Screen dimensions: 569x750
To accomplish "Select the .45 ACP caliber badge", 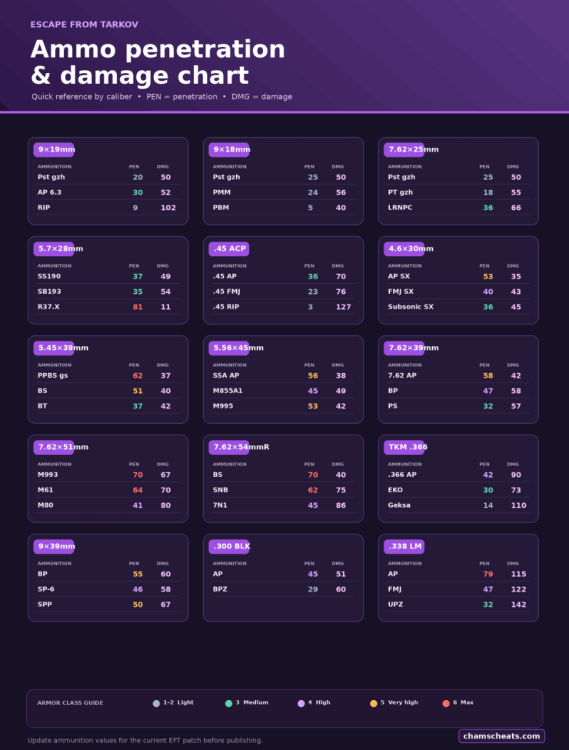I will 229,249.
